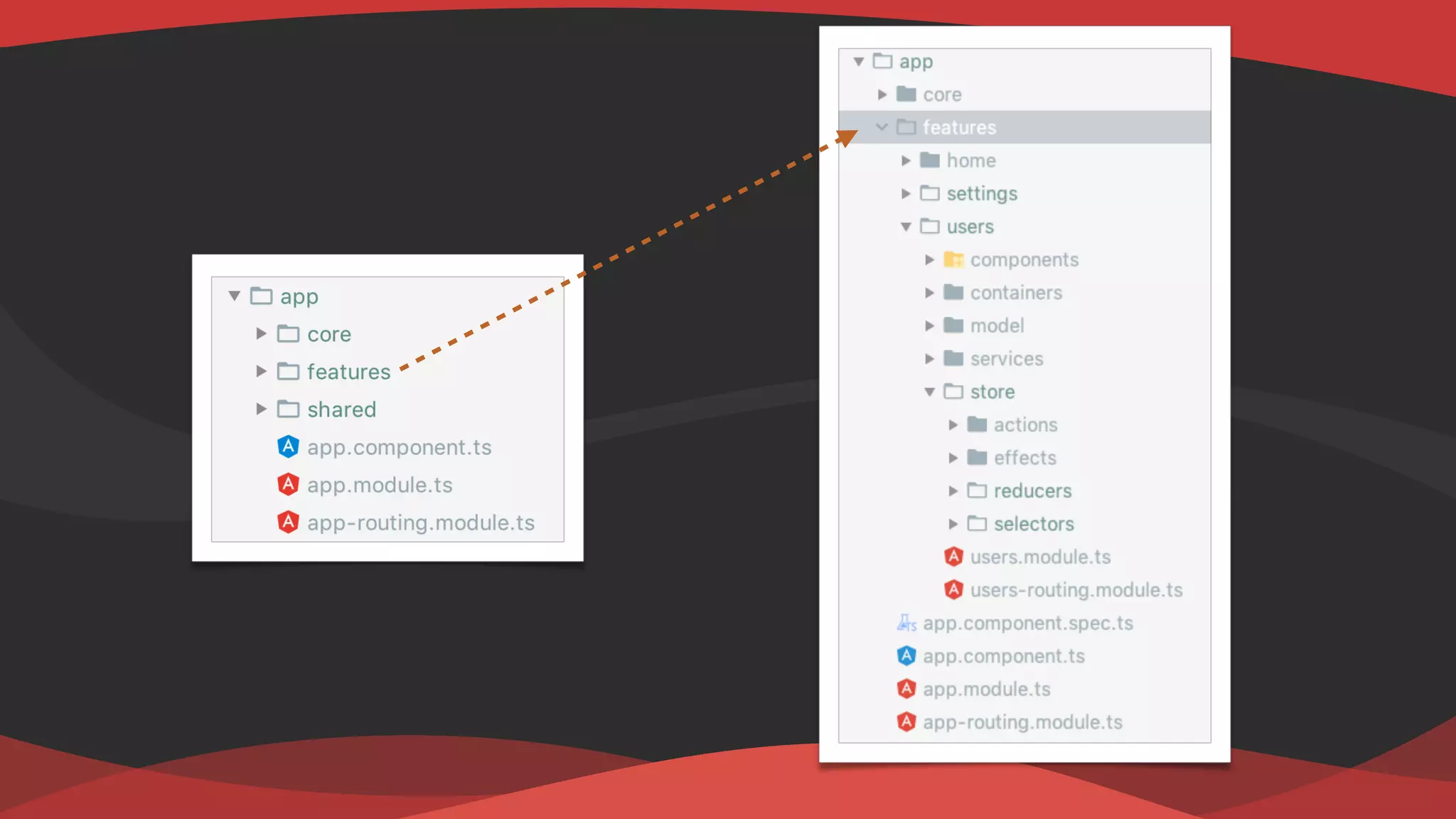Screen dimensions: 1456x819
Task: Open app.module.ts in the right panel
Action: point(986,689)
